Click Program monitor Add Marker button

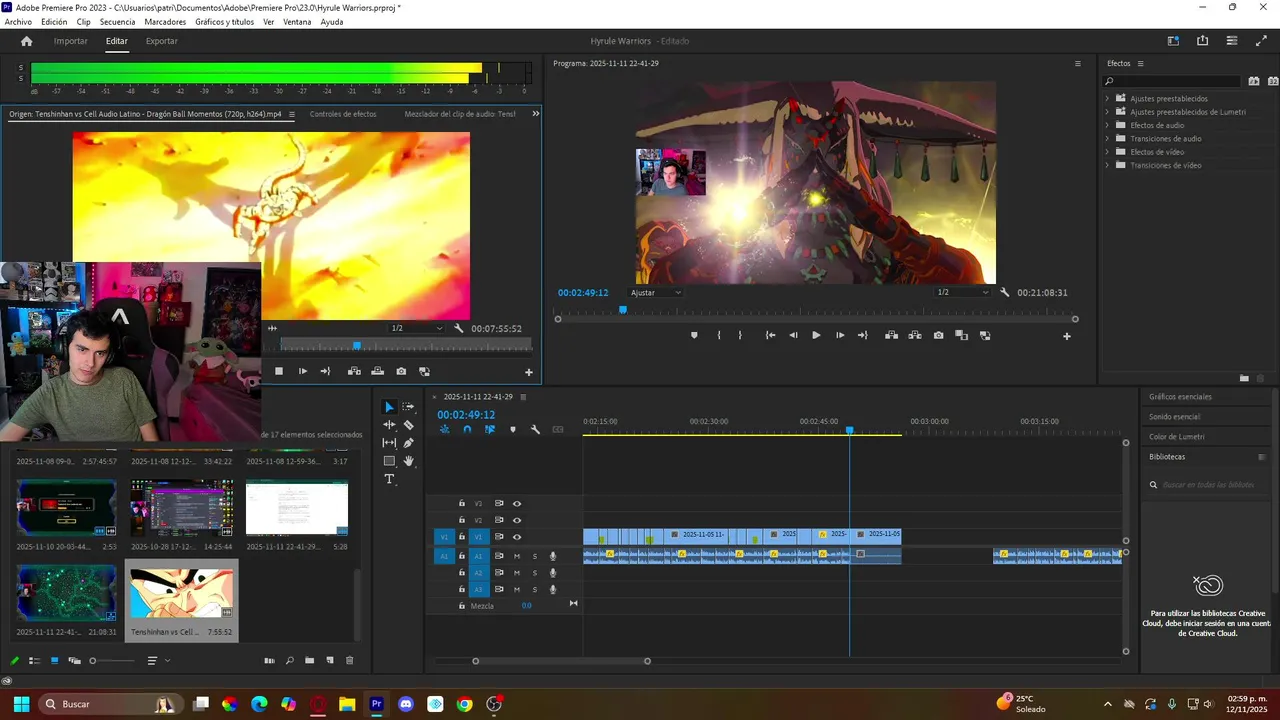(x=694, y=336)
